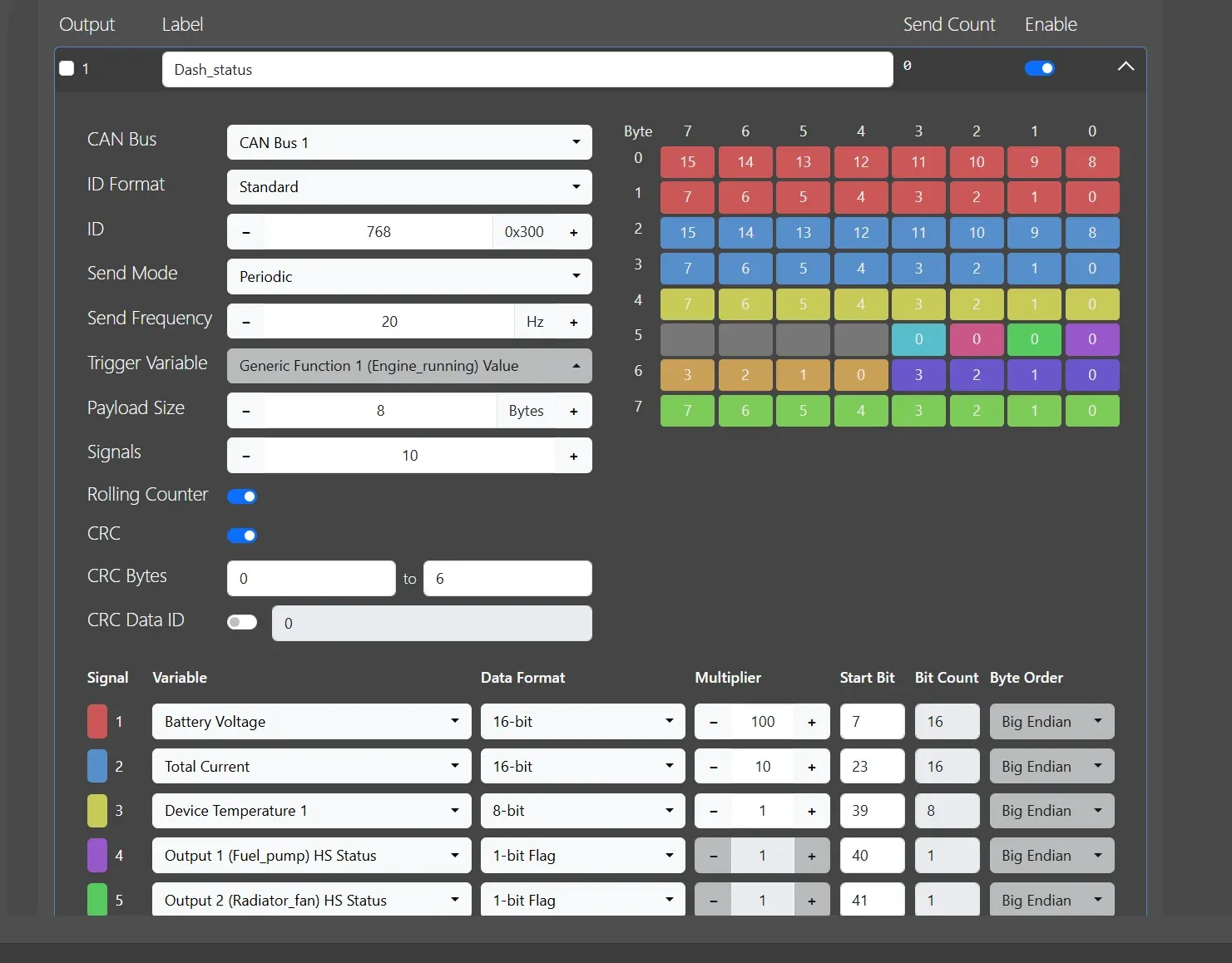Decrease the Device Temperature 1 multiplier
The width and height of the screenshot is (1232, 963).
pos(714,811)
